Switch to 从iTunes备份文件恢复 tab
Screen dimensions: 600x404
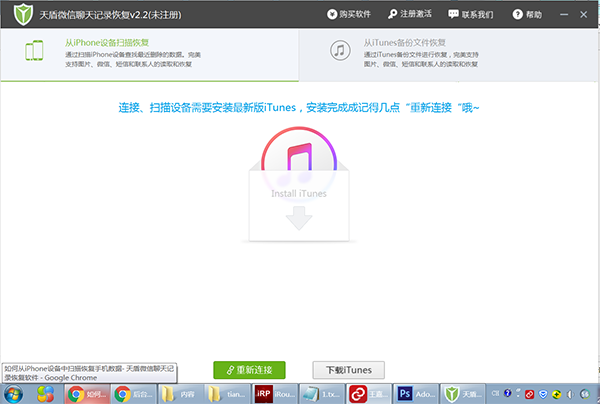[448, 55]
